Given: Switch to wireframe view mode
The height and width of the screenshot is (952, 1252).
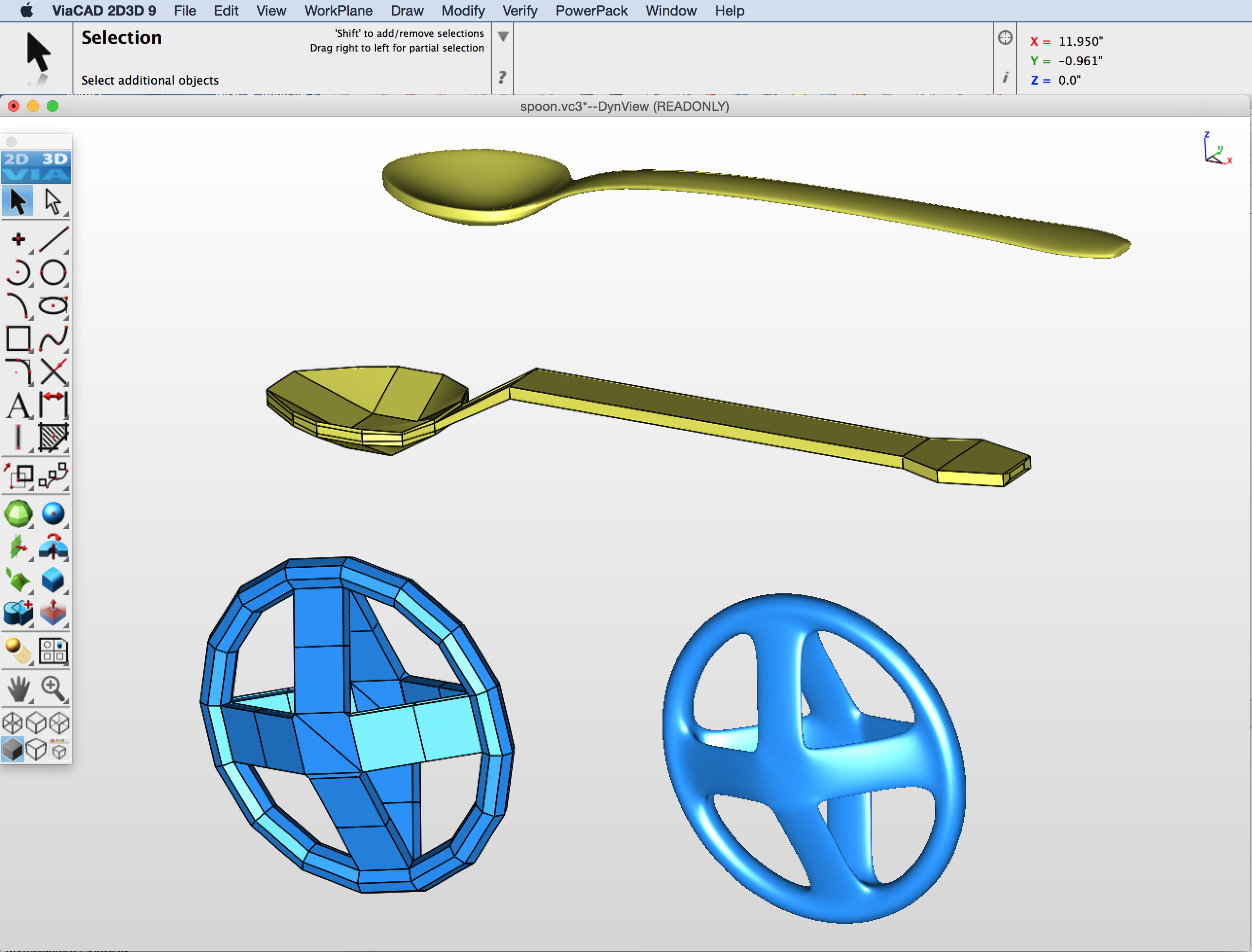Looking at the screenshot, I should click(13, 722).
